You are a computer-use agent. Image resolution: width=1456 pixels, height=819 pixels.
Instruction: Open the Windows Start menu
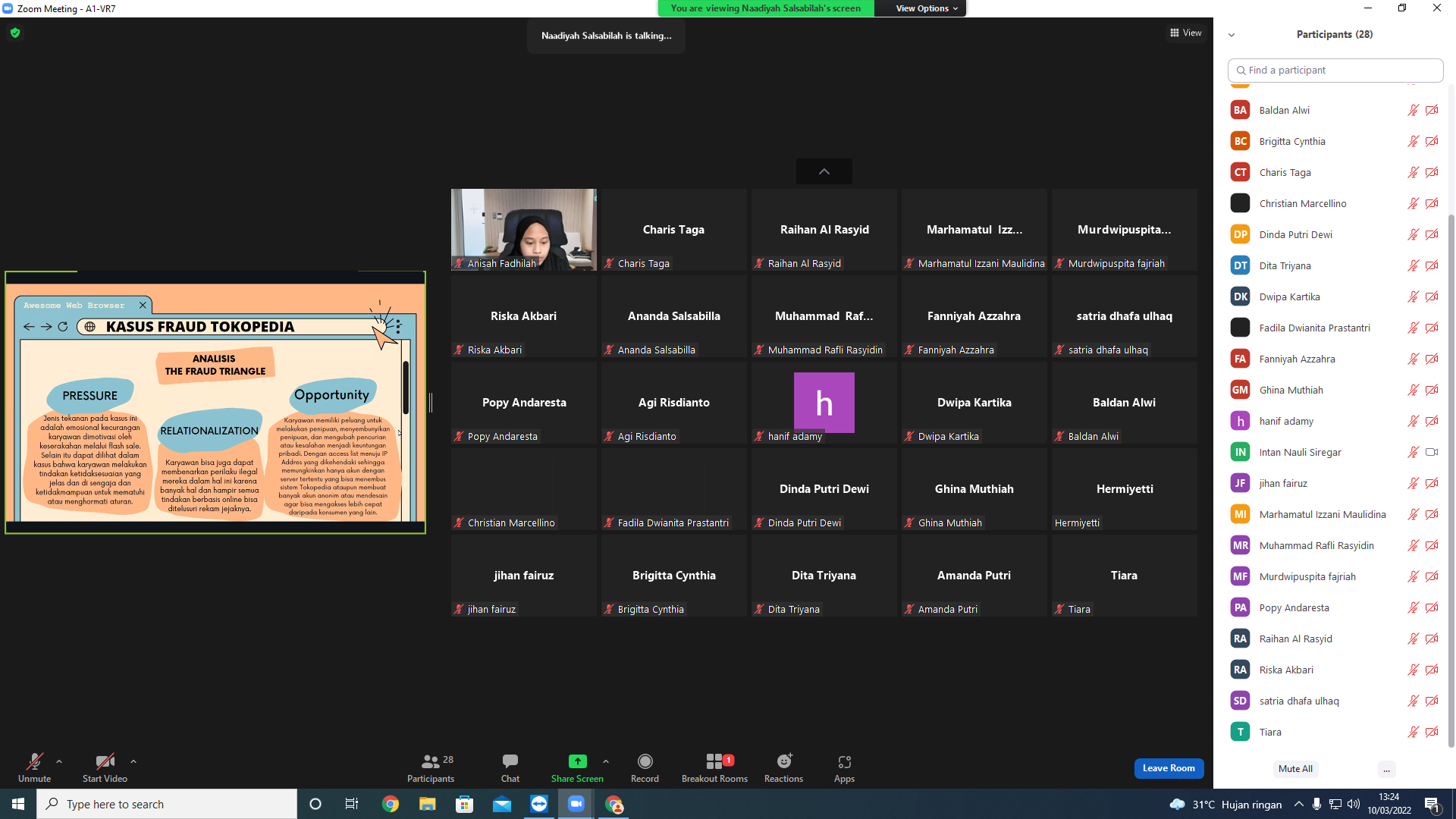[x=18, y=804]
